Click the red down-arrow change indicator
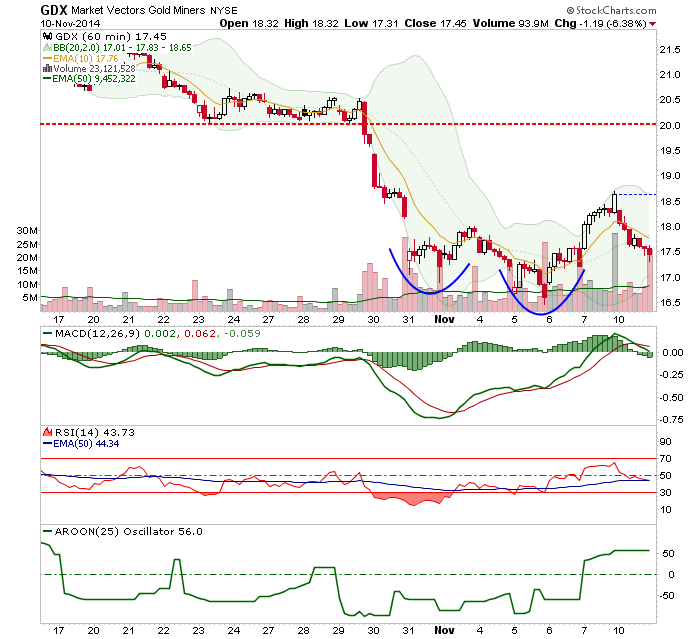 (x=652, y=24)
